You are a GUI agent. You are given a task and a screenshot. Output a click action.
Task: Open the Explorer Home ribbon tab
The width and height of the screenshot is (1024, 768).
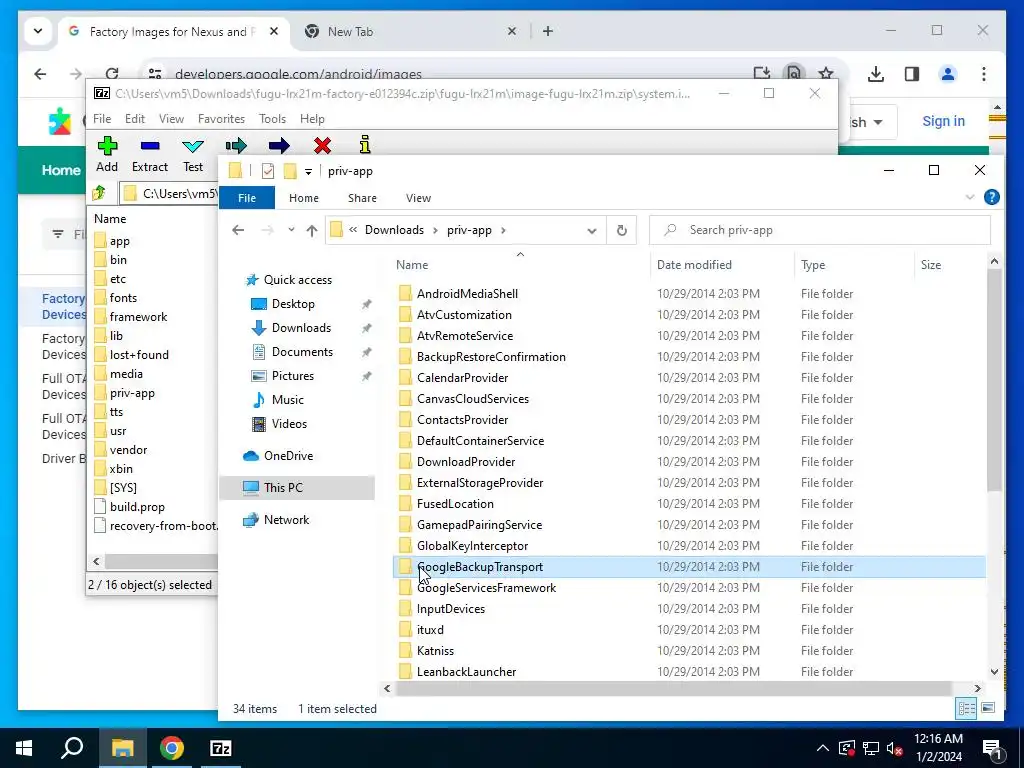tap(304, 198)
